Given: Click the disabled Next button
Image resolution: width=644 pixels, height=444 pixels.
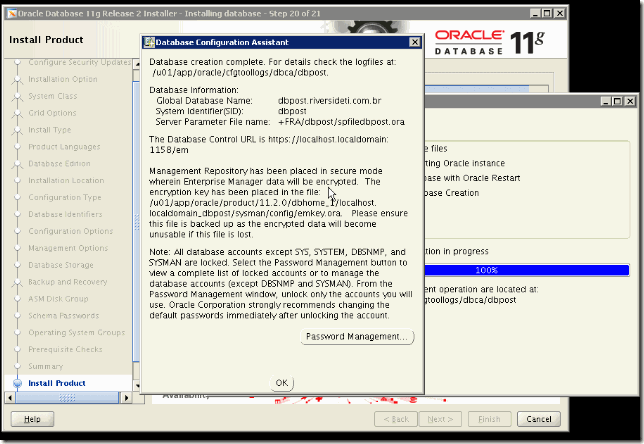Looking at the screenshot, I should tap(440, 419).
